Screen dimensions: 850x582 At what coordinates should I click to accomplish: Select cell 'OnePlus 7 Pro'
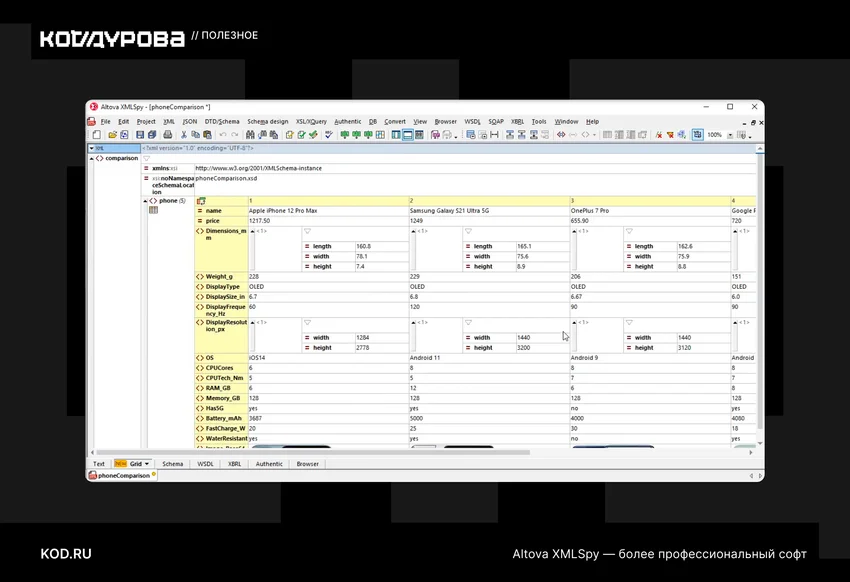[651, 211]
